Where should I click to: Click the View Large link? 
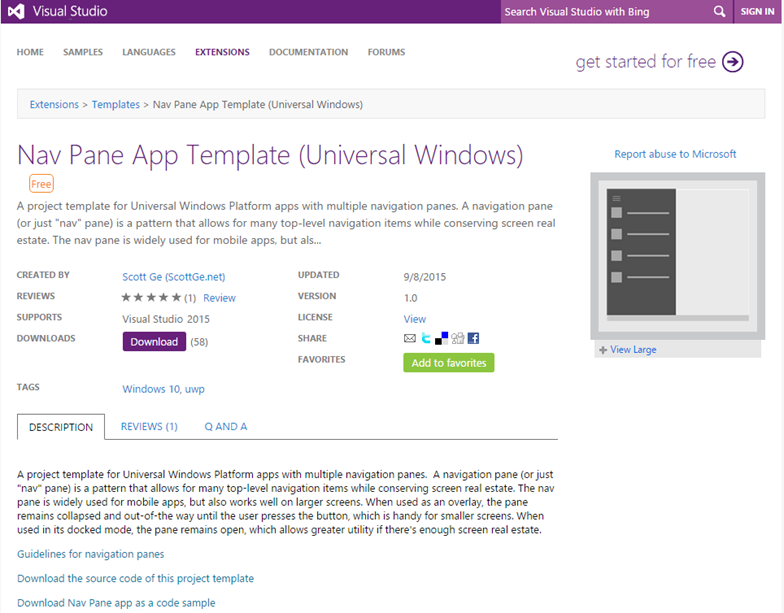(x=633, y=350)
